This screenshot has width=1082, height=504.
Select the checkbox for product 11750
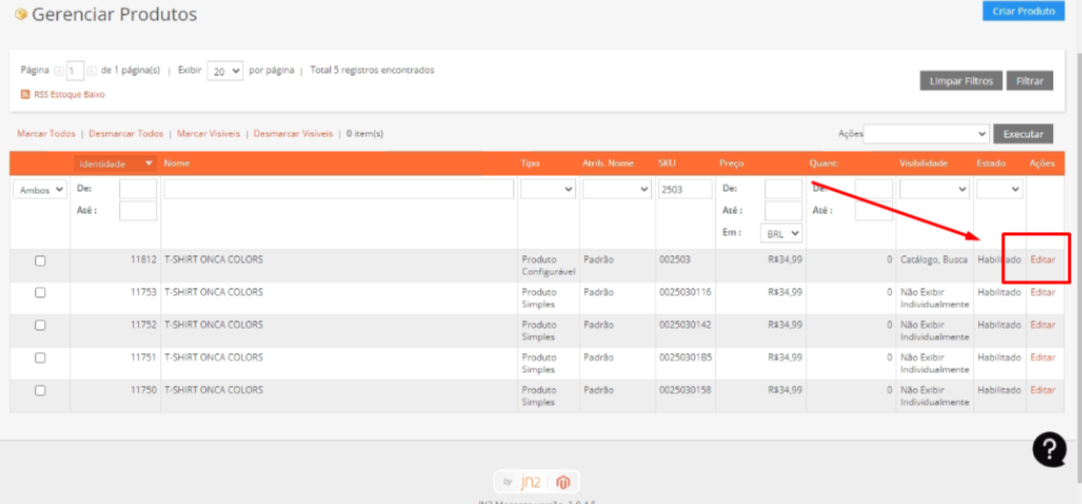pyautogui.click(x=40, y=391)
